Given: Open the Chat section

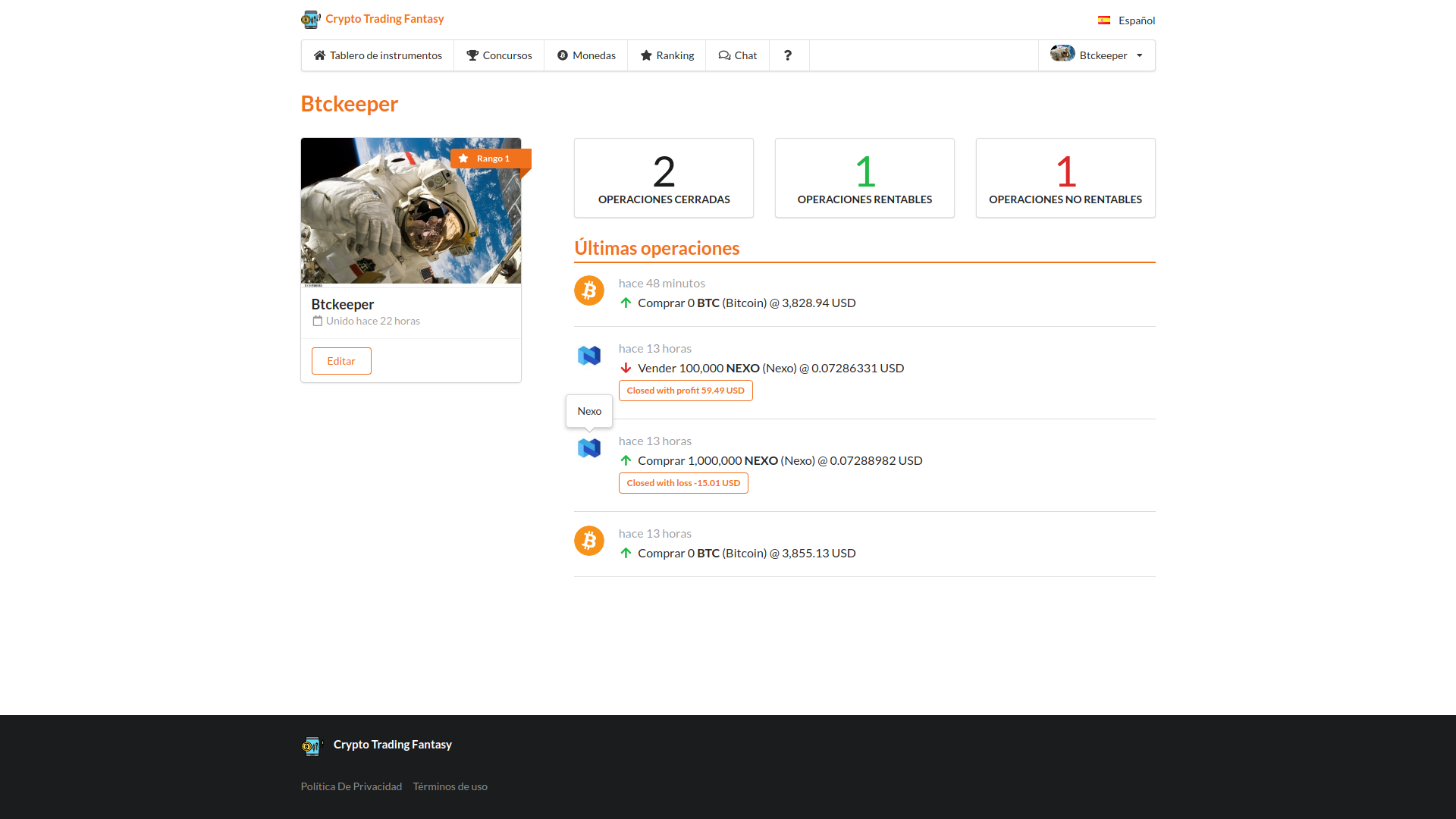Looking at the screenshot, I should [737, 55].
